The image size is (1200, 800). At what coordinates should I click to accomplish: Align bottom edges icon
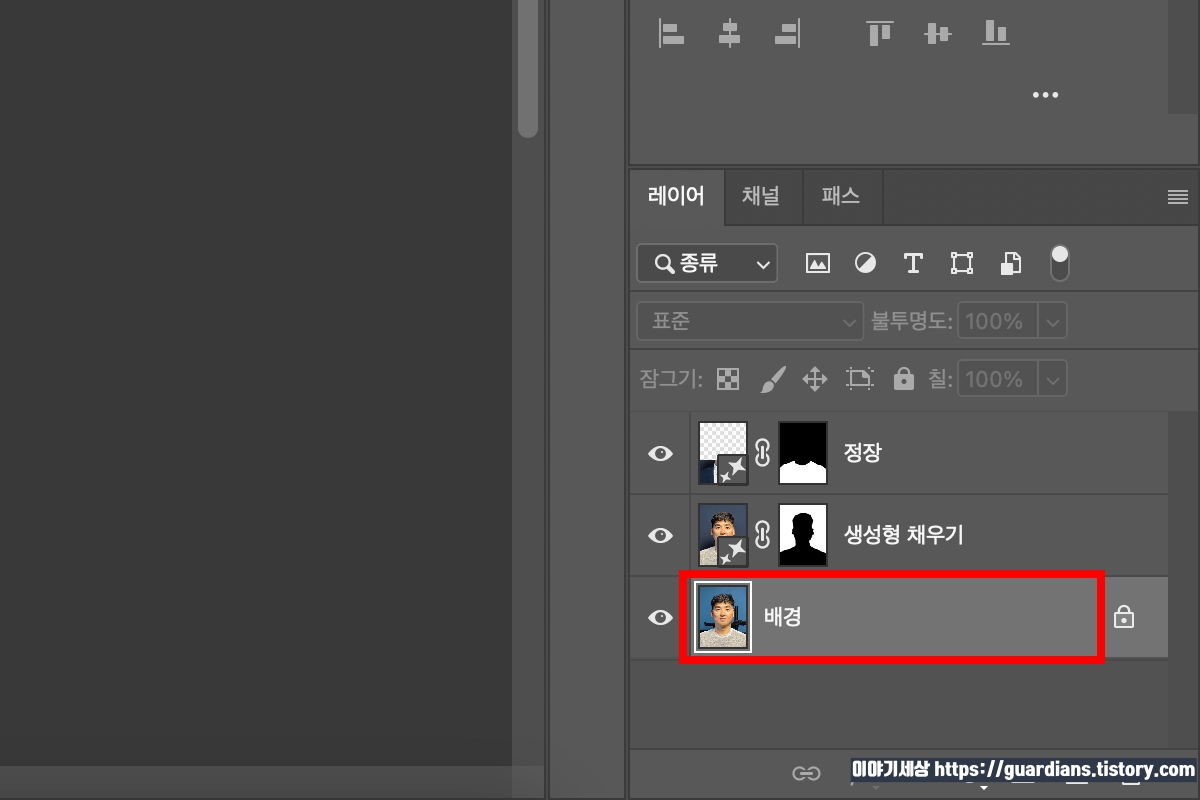[995, 33]
